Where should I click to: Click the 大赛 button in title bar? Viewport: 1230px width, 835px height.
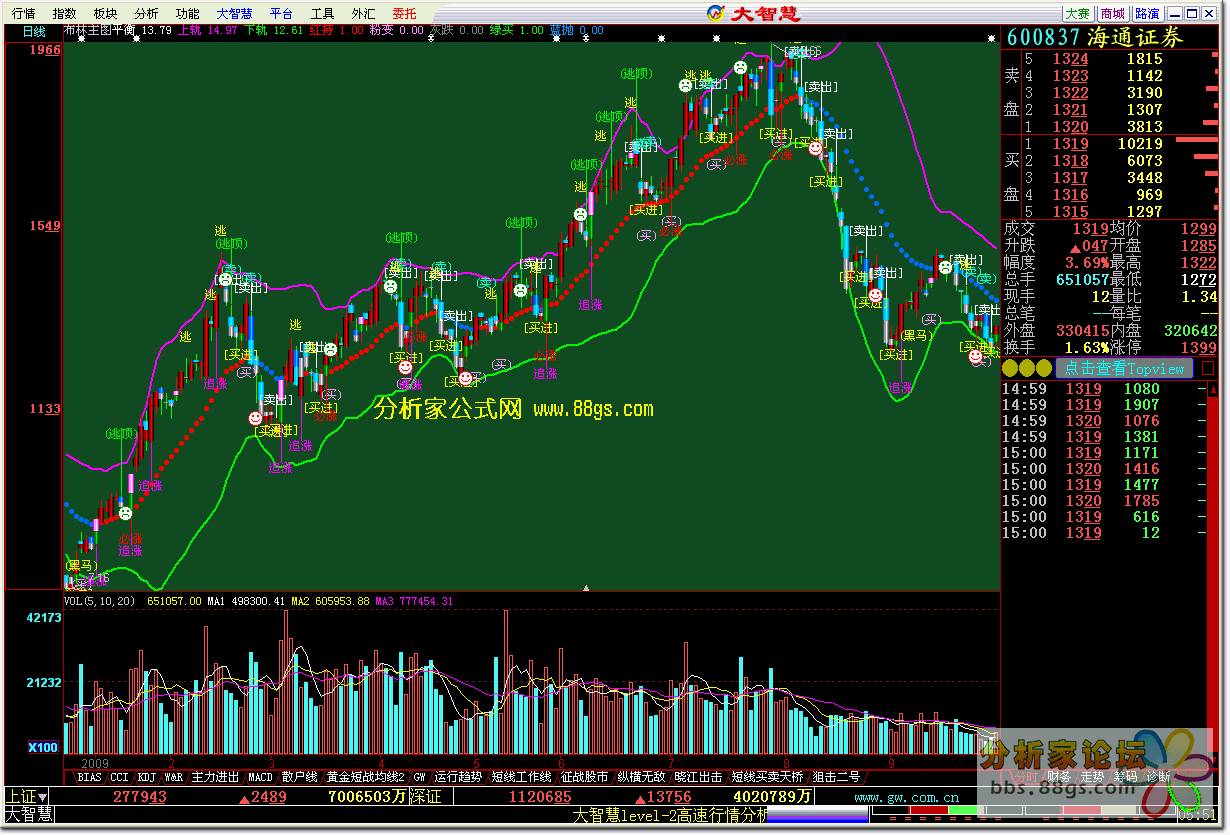(x=1077, y=13)
